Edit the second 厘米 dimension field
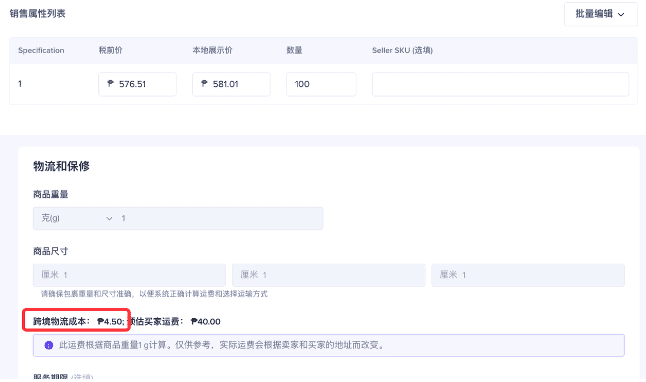Screen dimensions: 646x382 point(328,275)
